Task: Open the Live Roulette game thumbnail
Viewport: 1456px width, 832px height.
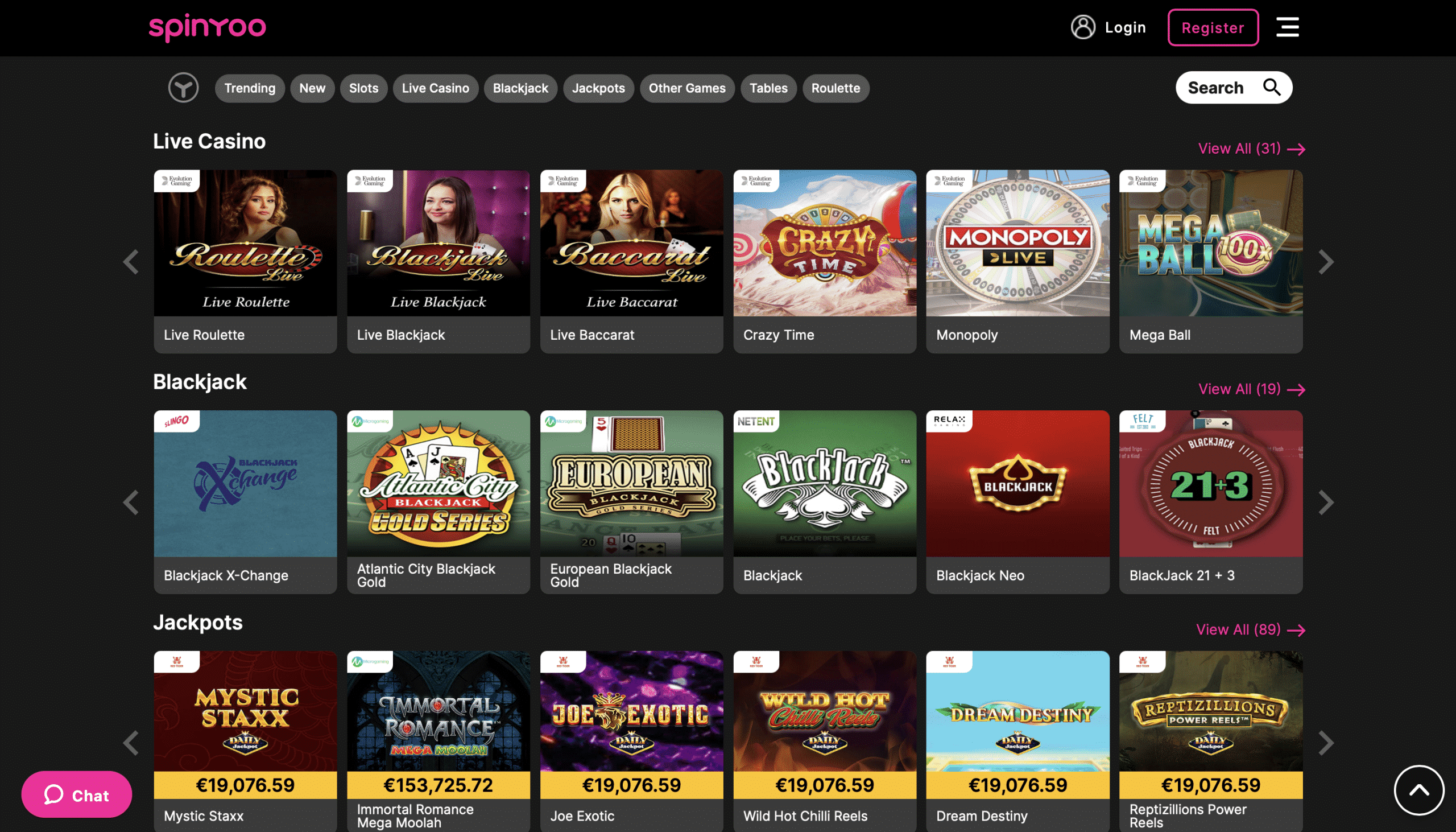Action: (x=245, y=243)
